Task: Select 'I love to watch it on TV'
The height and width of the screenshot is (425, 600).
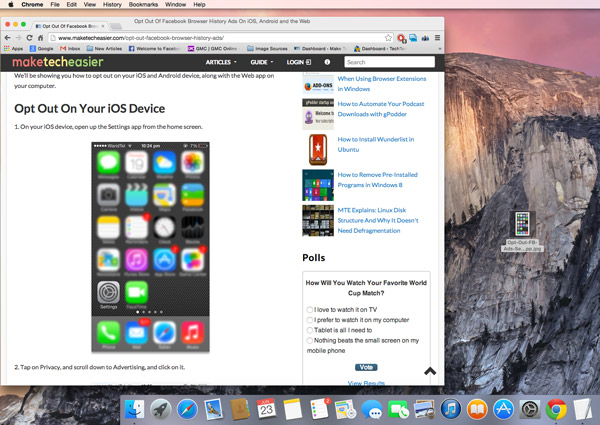Action: coord(309,309)
